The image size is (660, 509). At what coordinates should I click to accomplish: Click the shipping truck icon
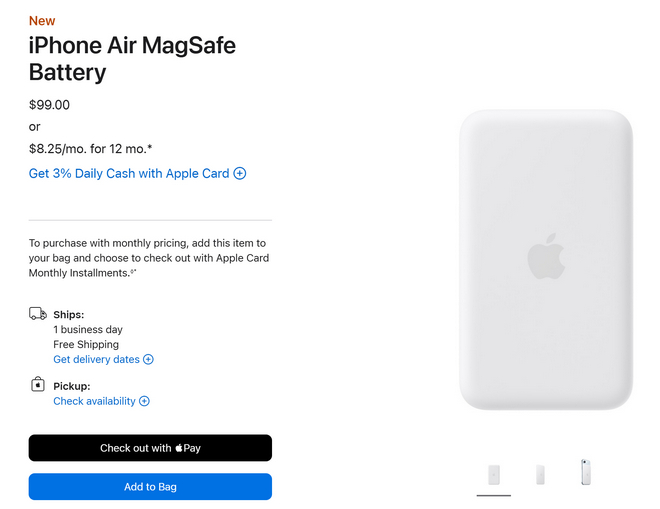click(38, 314)
